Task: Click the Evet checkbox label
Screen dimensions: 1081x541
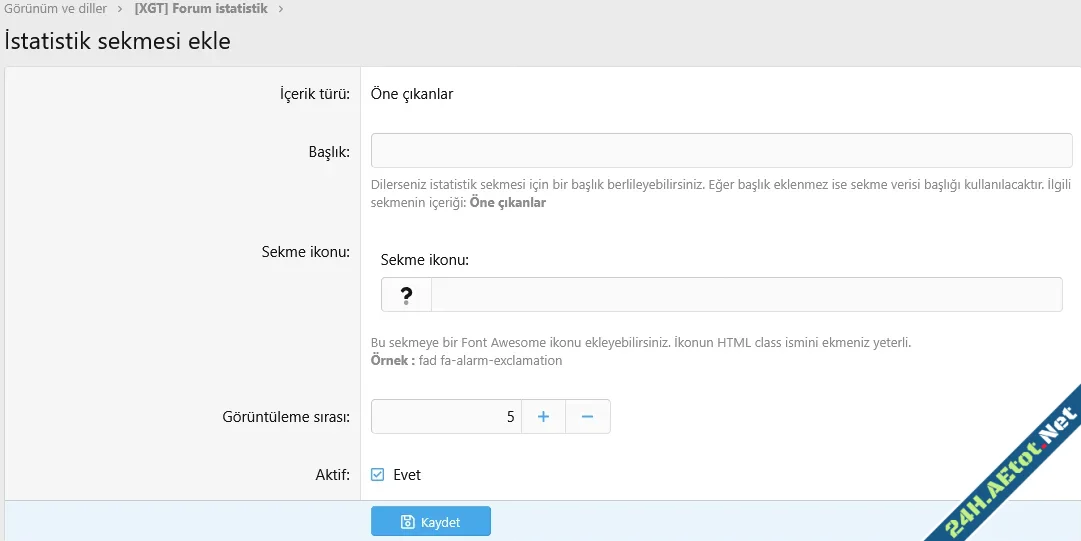Action: point(407,475)
